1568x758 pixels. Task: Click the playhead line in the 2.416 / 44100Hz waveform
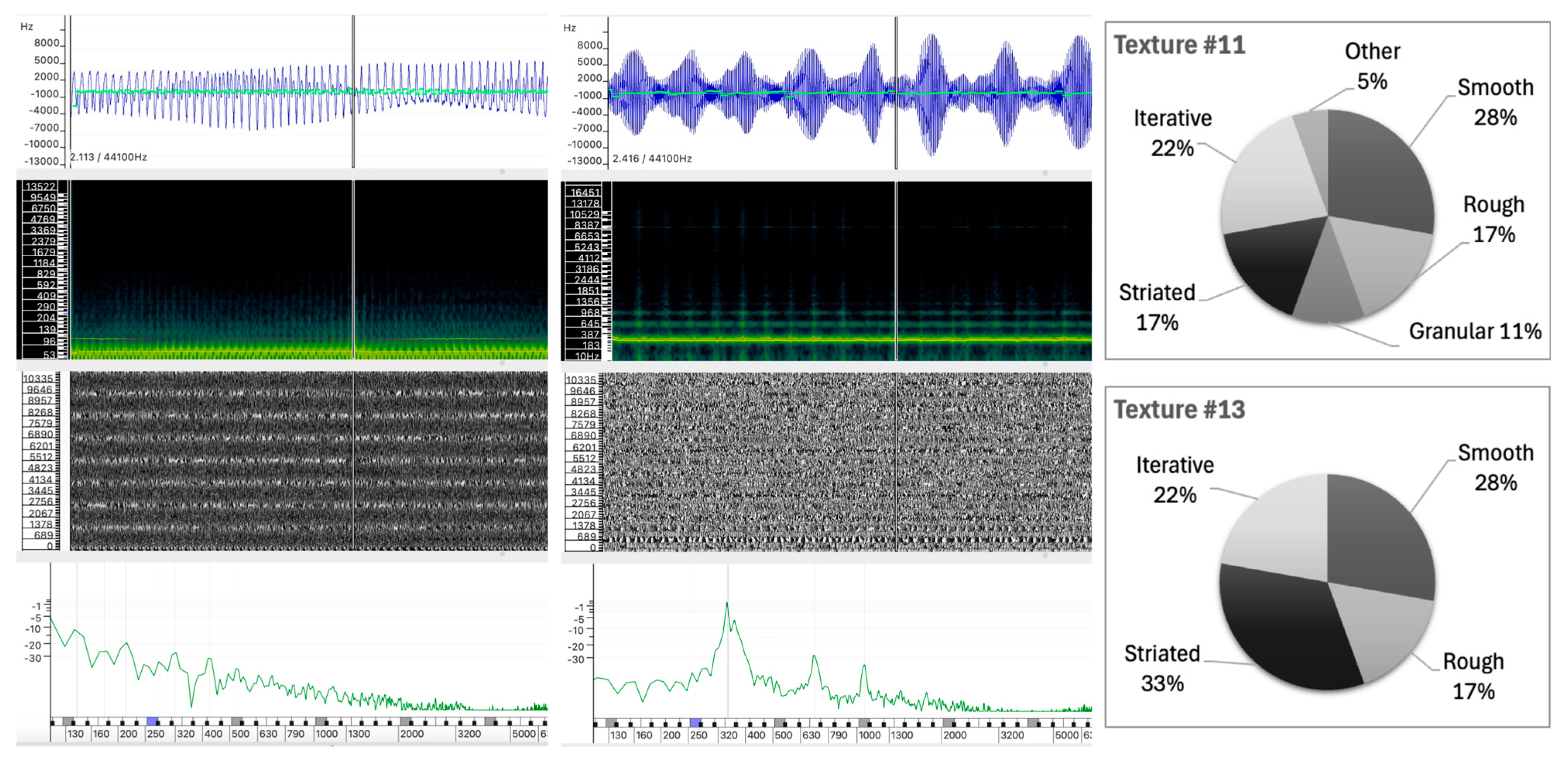896,93
